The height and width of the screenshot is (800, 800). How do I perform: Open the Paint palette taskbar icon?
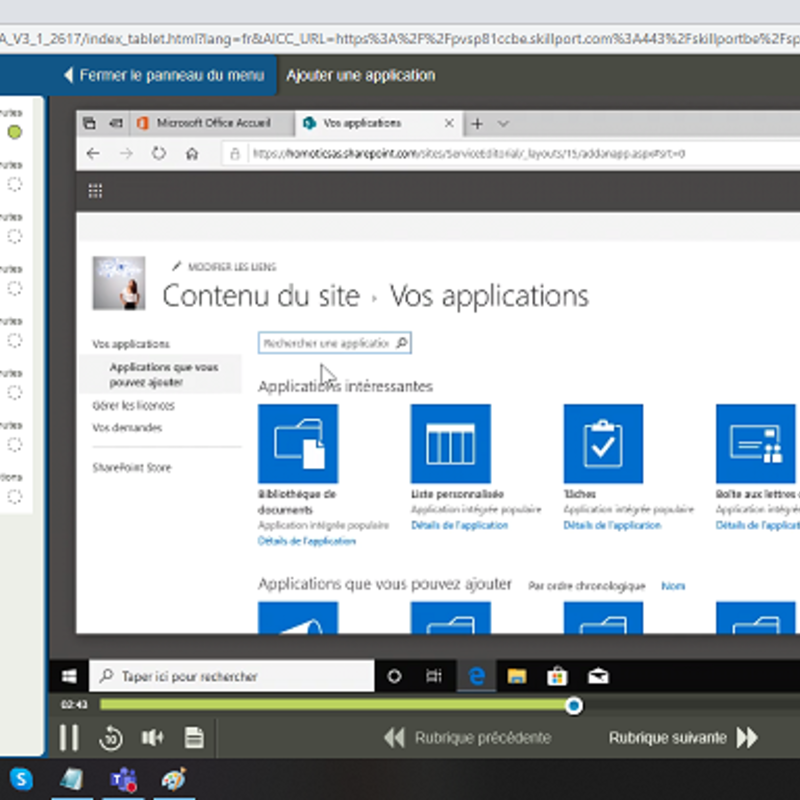(174, 779)
